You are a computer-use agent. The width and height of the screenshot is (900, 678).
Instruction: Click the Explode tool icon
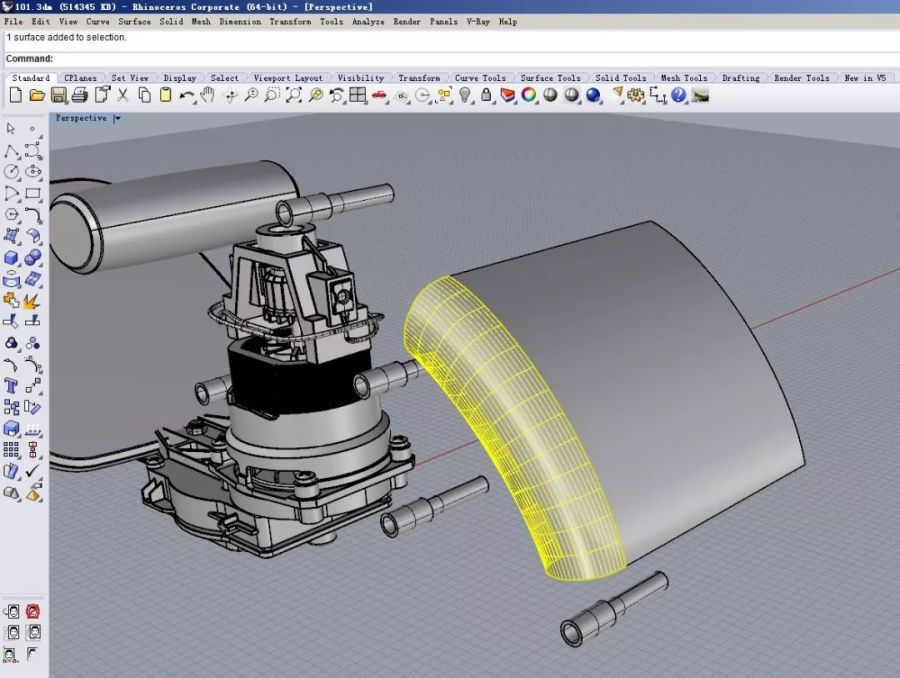click(33, 300)
